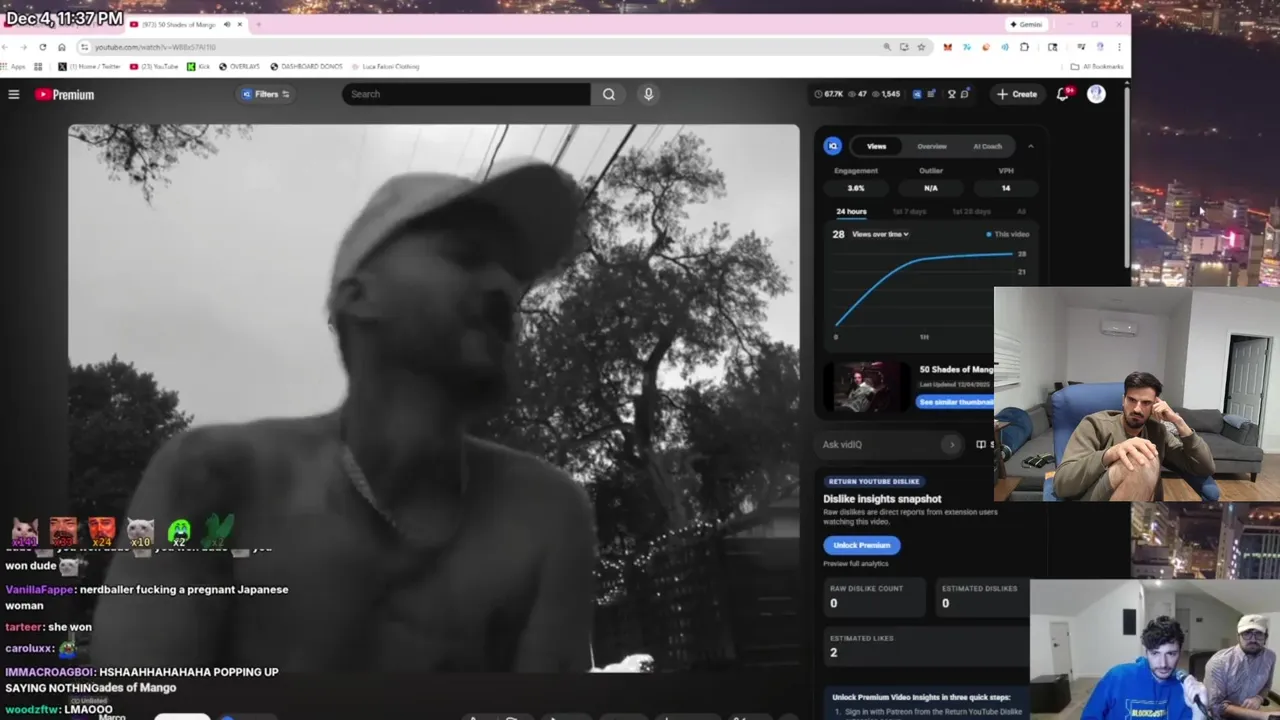Collapse the vidIQ panel chevron
The height and width of the screenshot is (720, 1280).
pos(1030,146)
